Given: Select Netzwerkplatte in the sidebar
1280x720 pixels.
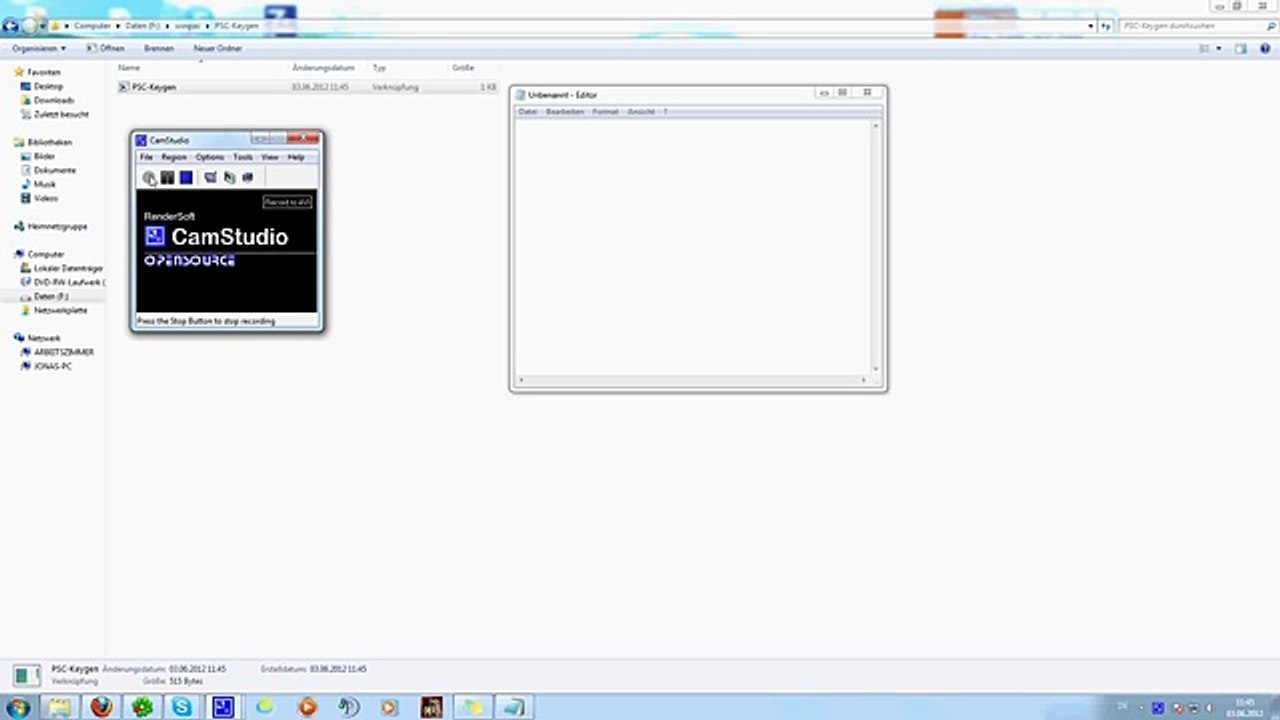Looking at the screenshot, I should tap(54, 310).
